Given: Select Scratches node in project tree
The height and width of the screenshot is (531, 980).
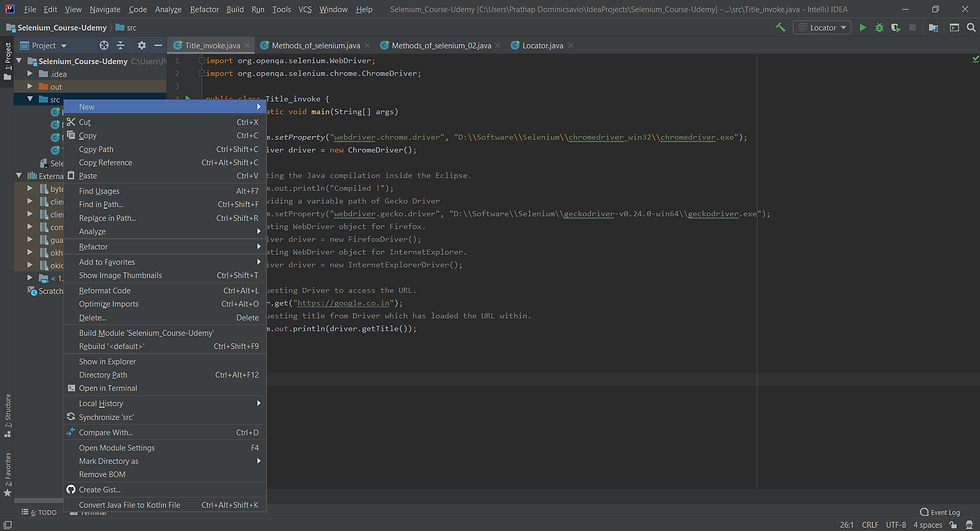Looking at the screenshot, I should (x=45, y=291).
